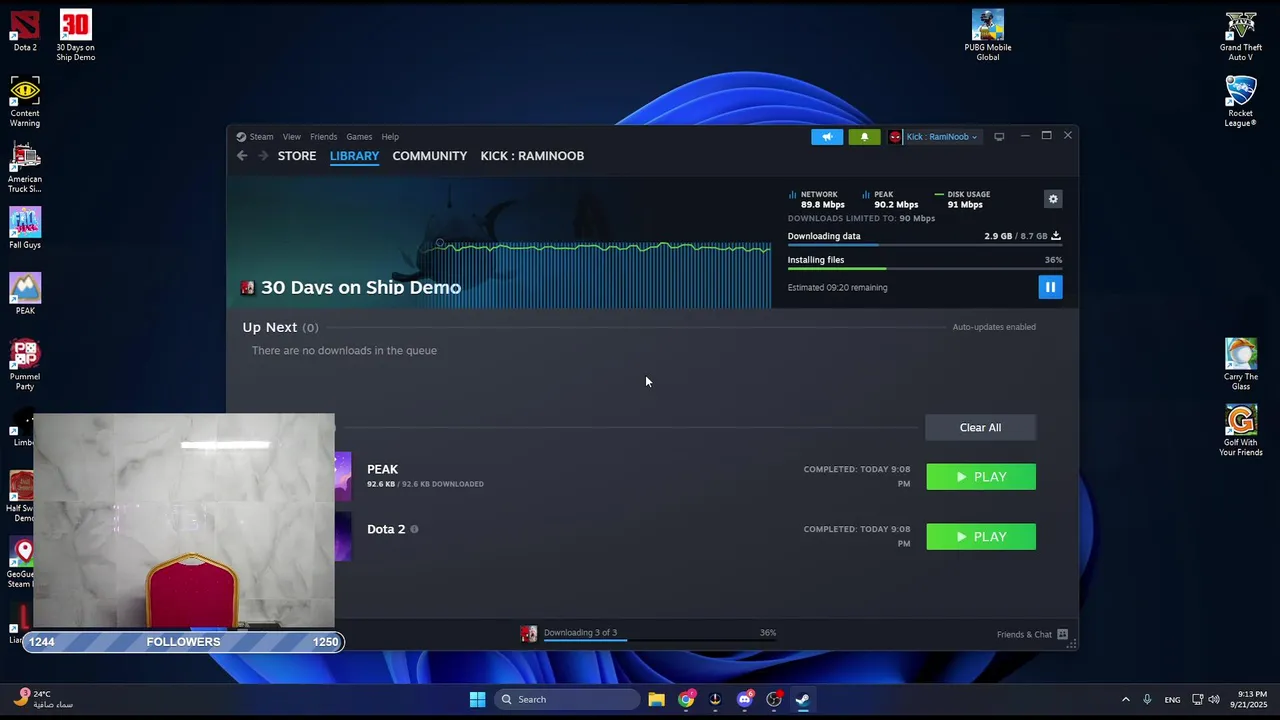Click the taskbar Search box

[x=568, y=699]
